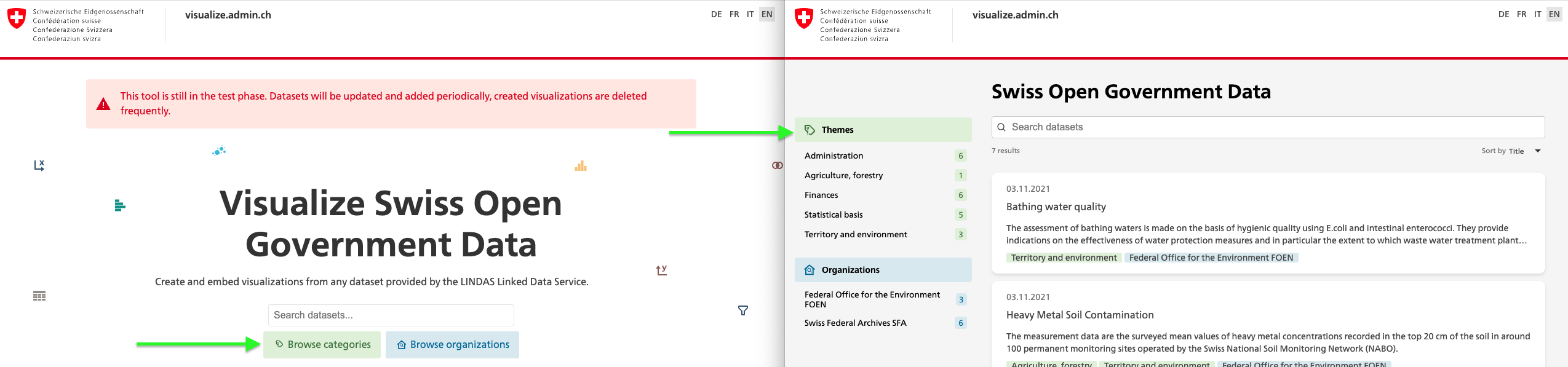Open the Sort by Title dropdown arrow

click(x=1538, y=151)
